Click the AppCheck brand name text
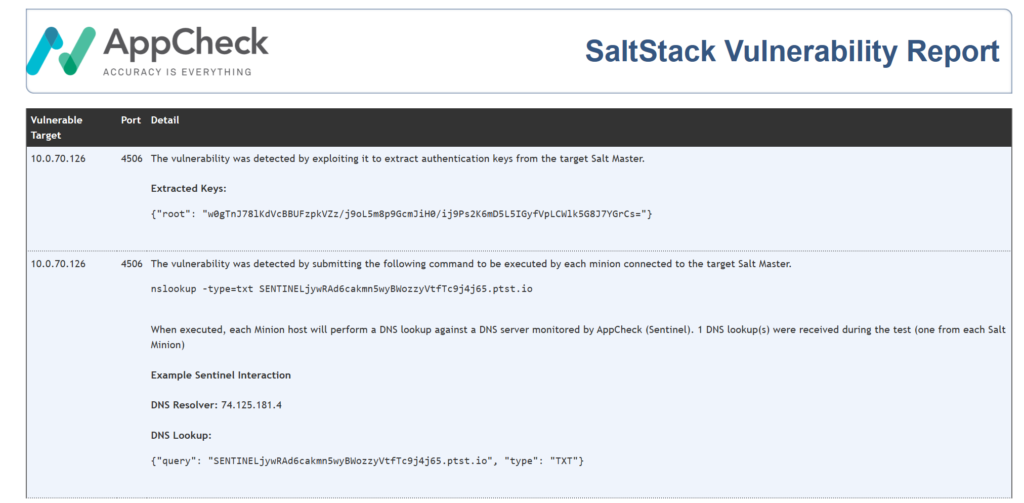This screenshot has width=1024, height=503. click(x=185, y=43)
